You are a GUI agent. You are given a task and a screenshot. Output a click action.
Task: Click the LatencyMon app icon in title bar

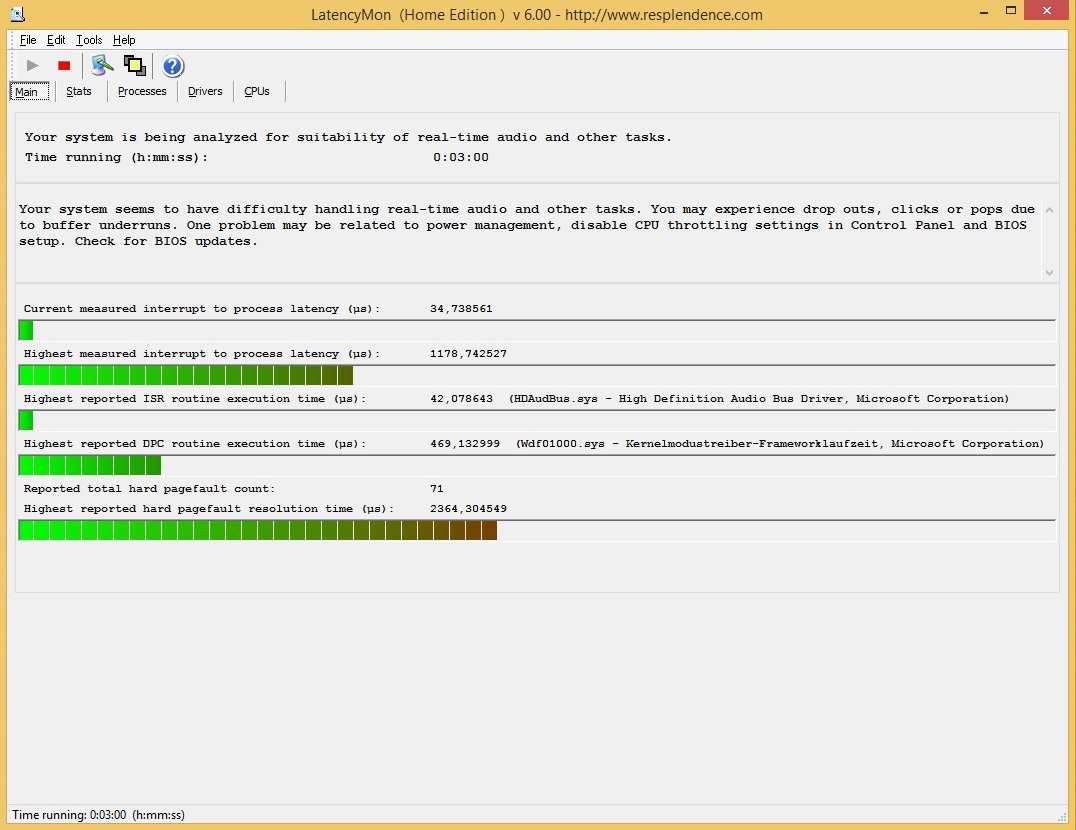pyautogui.click(x=18, y=13)
